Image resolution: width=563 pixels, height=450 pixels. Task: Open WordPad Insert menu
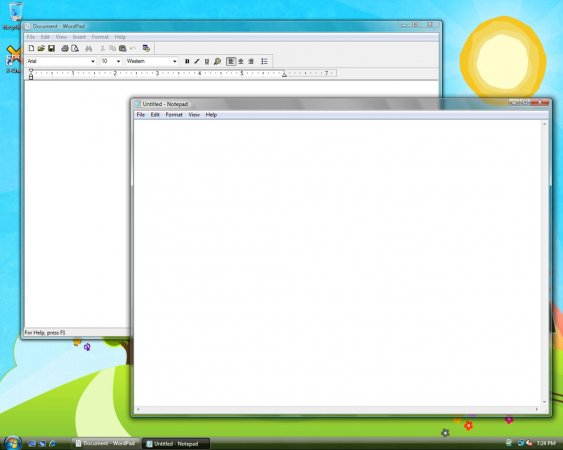[79, 37]
